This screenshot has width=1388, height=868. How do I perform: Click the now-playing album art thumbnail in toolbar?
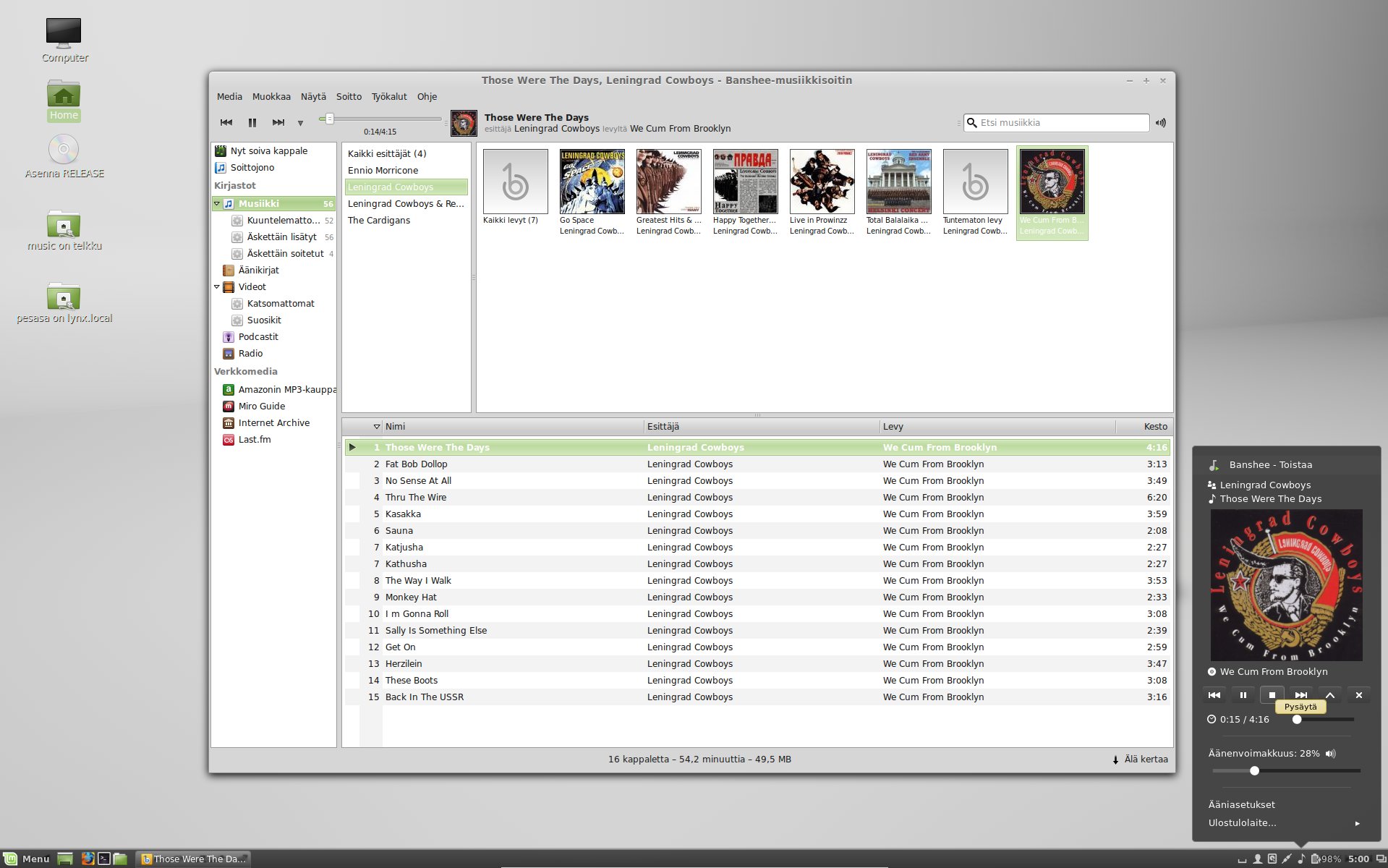464,123
